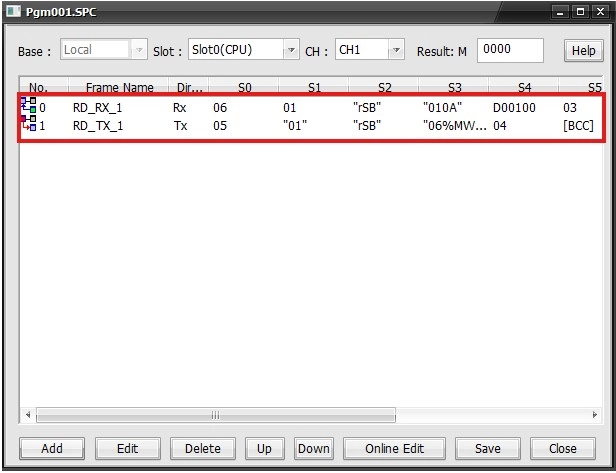616x473 pixels.
Task: Click the 03 value in S5
Action: tap(570, 108)
